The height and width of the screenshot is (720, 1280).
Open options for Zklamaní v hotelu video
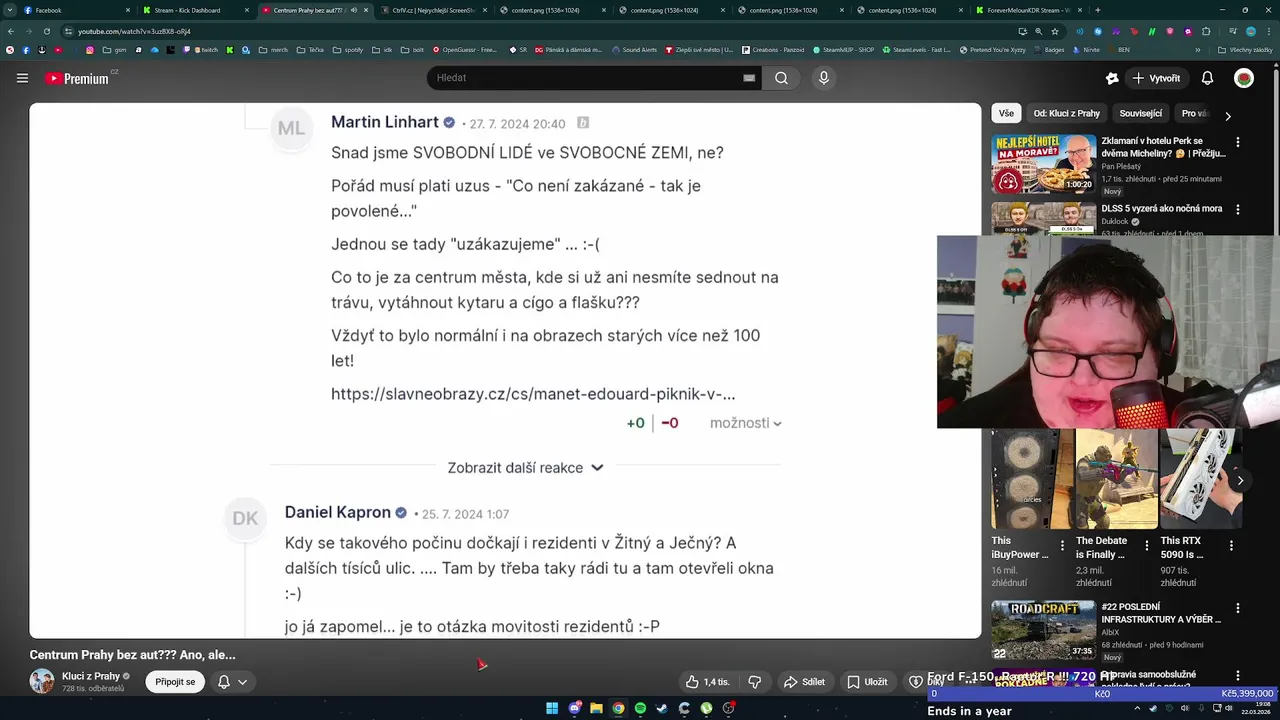coord(1238,143)
